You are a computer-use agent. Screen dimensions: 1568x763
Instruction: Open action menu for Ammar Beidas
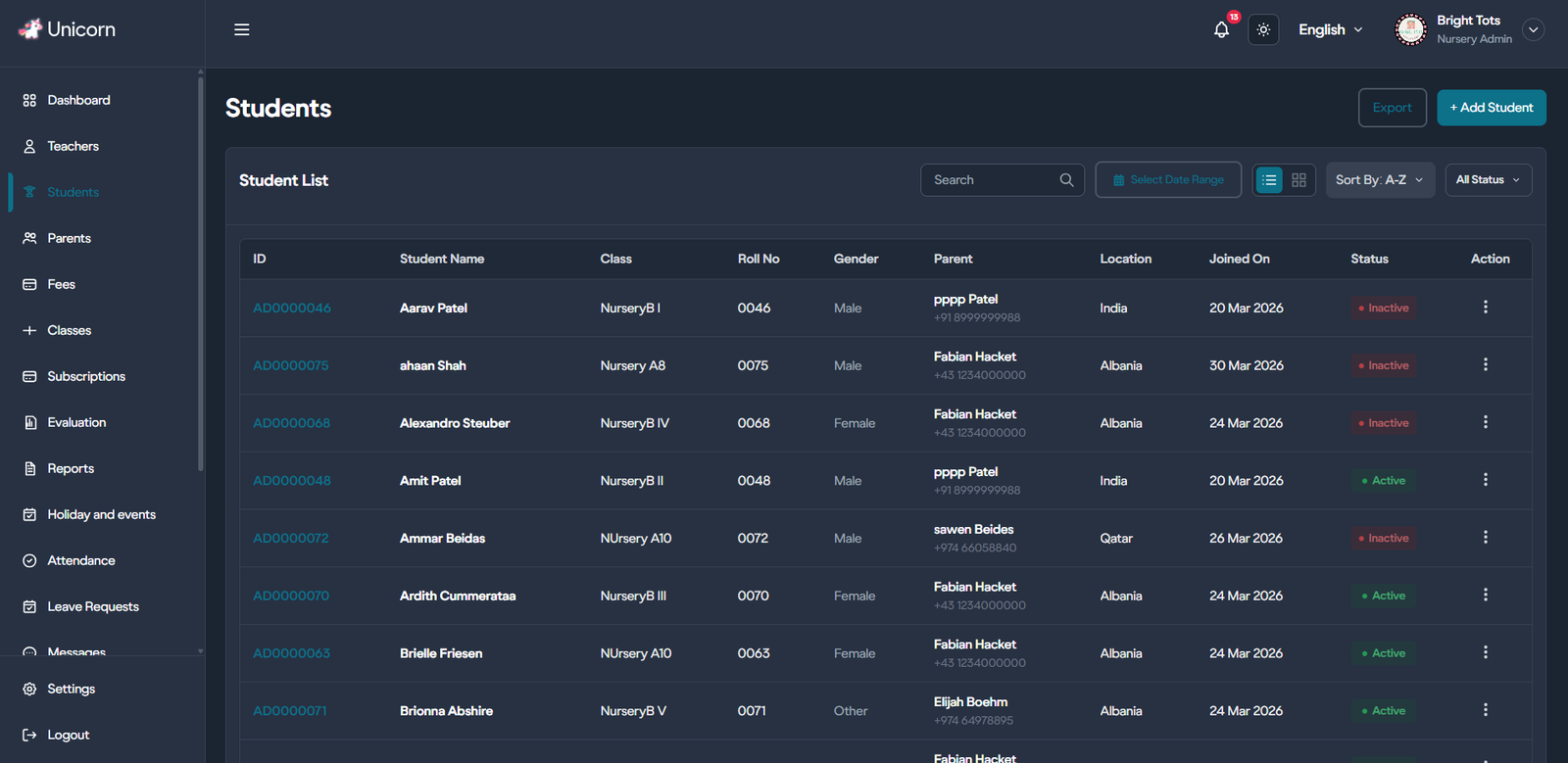1486,537
